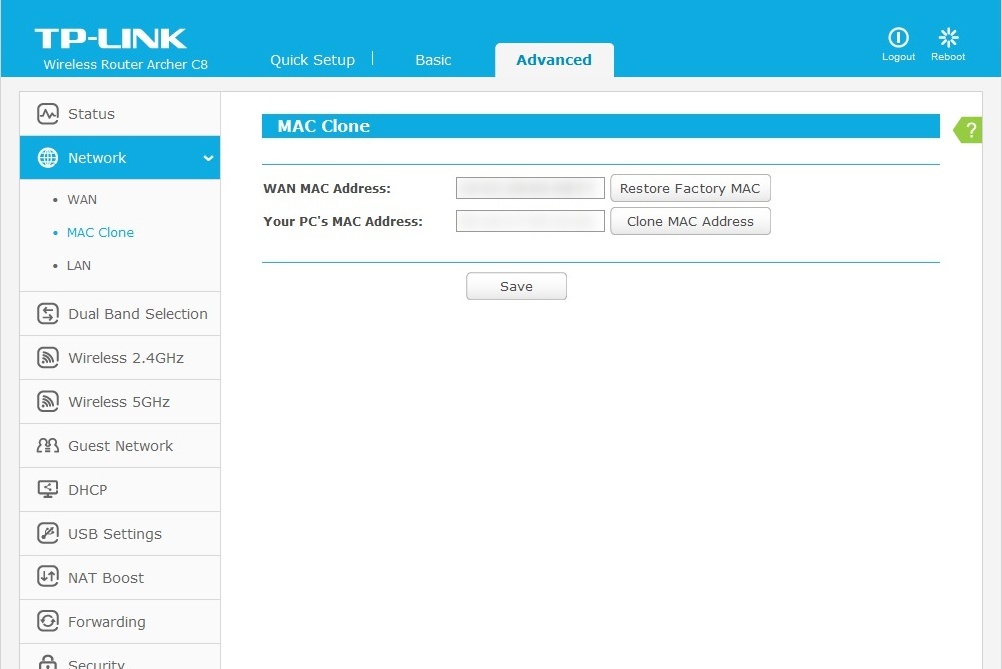Screen dimensions: 1002x669
Task: Click the Restore Factory MAC button
Action: coord(690,188)
